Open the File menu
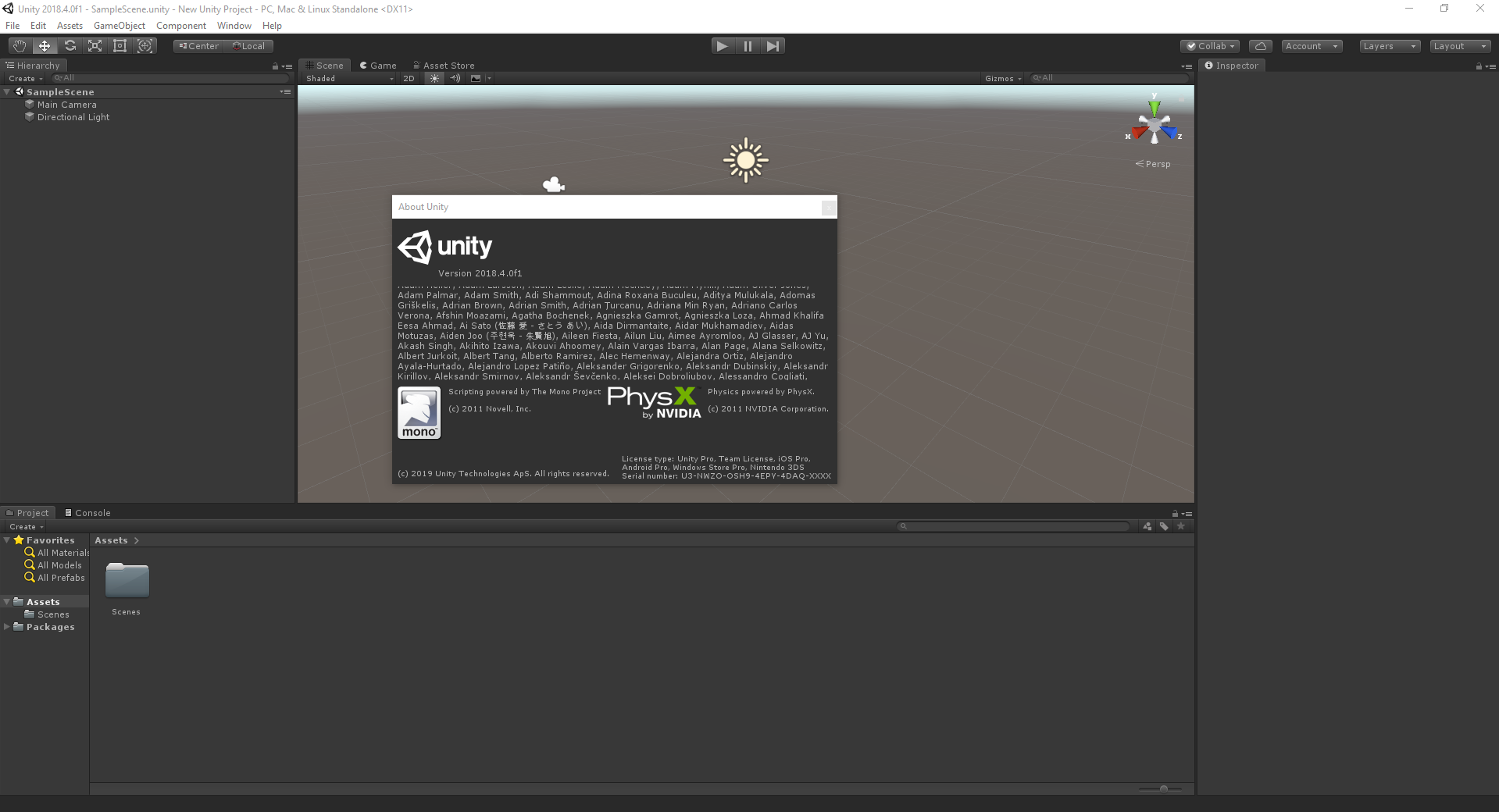The width and height of the screenshot is (1499, 812). [12, 26]
